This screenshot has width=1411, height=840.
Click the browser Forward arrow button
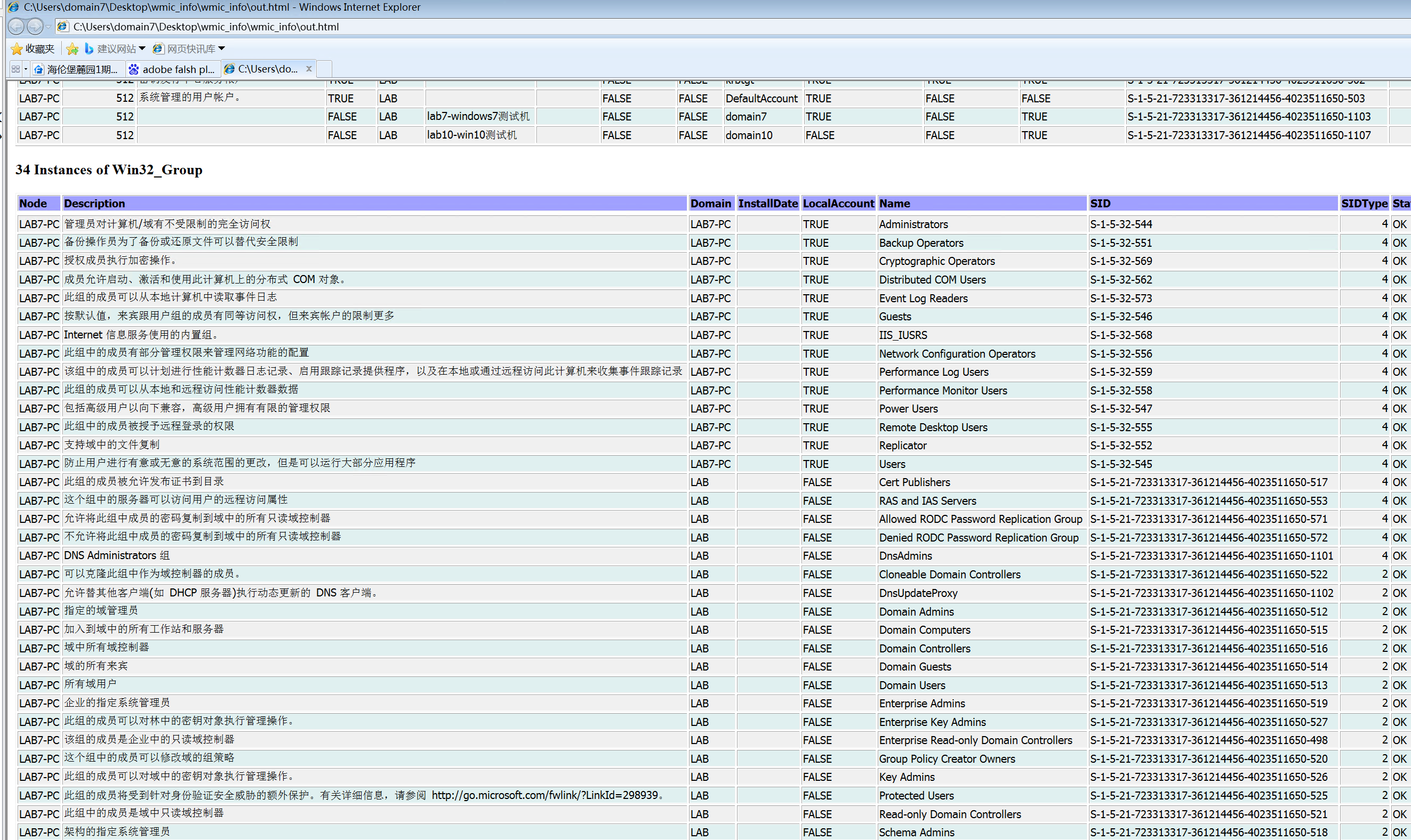click(x=35, y=26)
